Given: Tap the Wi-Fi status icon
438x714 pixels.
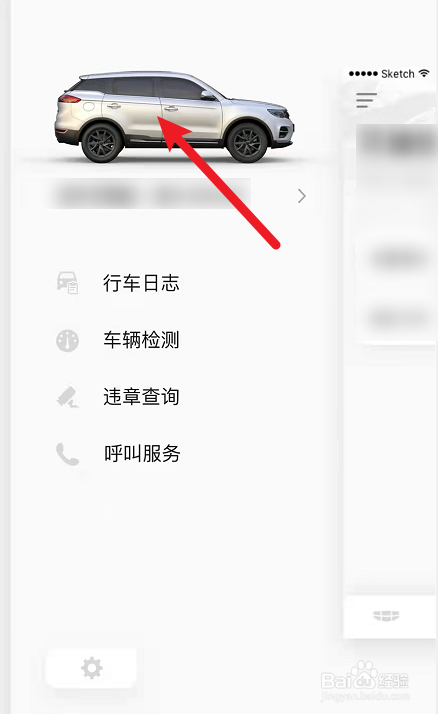Looking at the screenshot, I should 424,73.
